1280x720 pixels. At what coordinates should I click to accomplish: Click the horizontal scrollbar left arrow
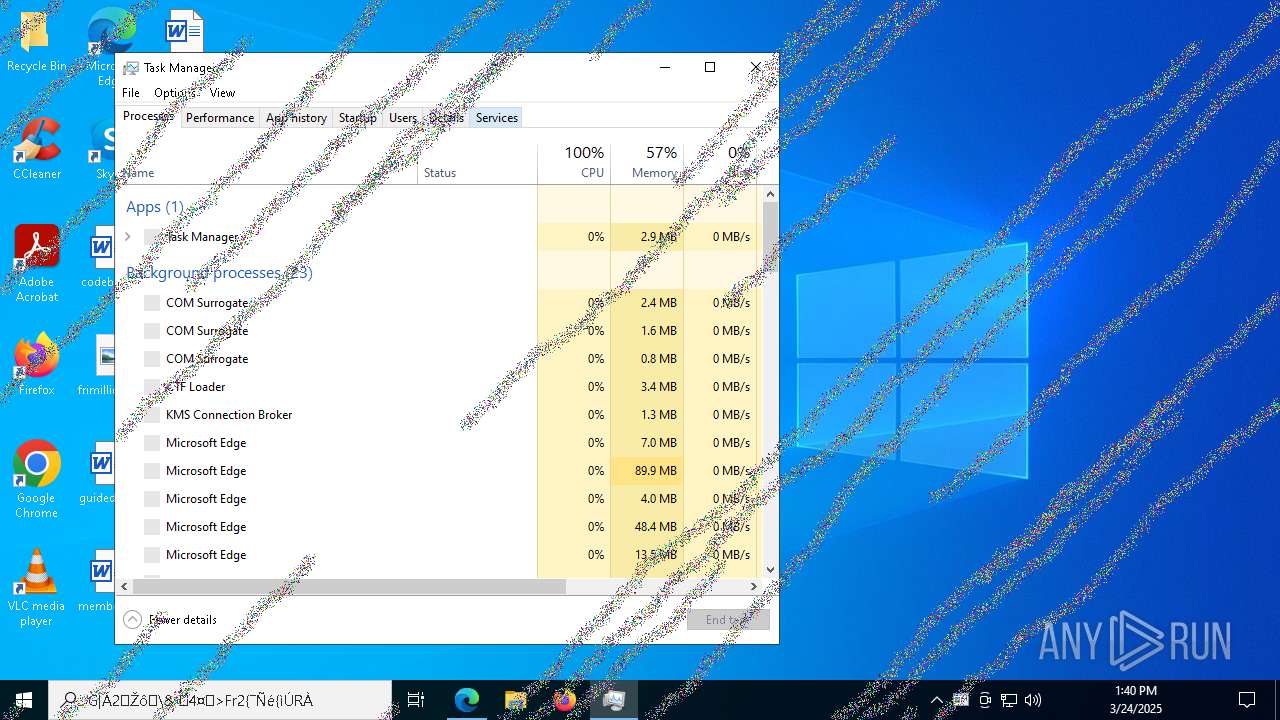pyautogui.click(x=125, y=586)
